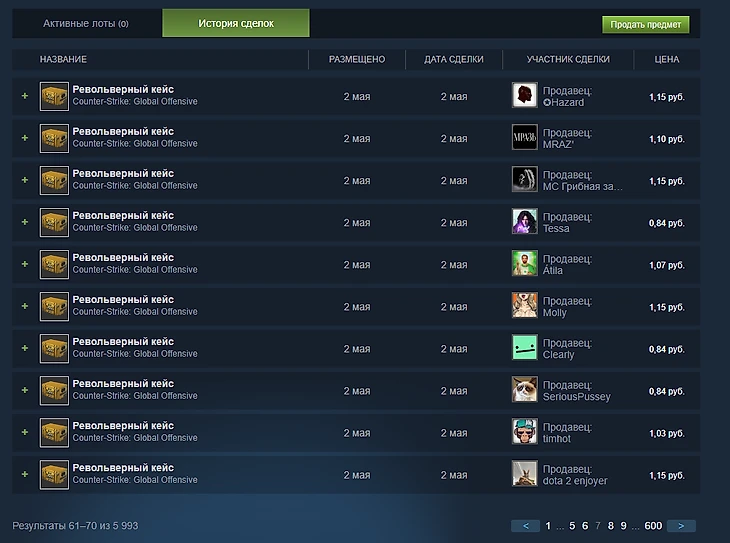View Clearly's green face avatar
Image resolution: width=730 pixels, height=543 pixels.
tap(525, 347)
